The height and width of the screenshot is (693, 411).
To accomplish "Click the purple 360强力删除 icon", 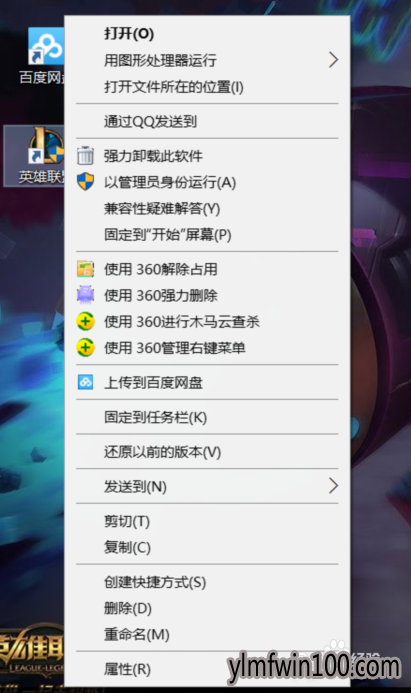I will pyautogui.click(x=85, y=295).
